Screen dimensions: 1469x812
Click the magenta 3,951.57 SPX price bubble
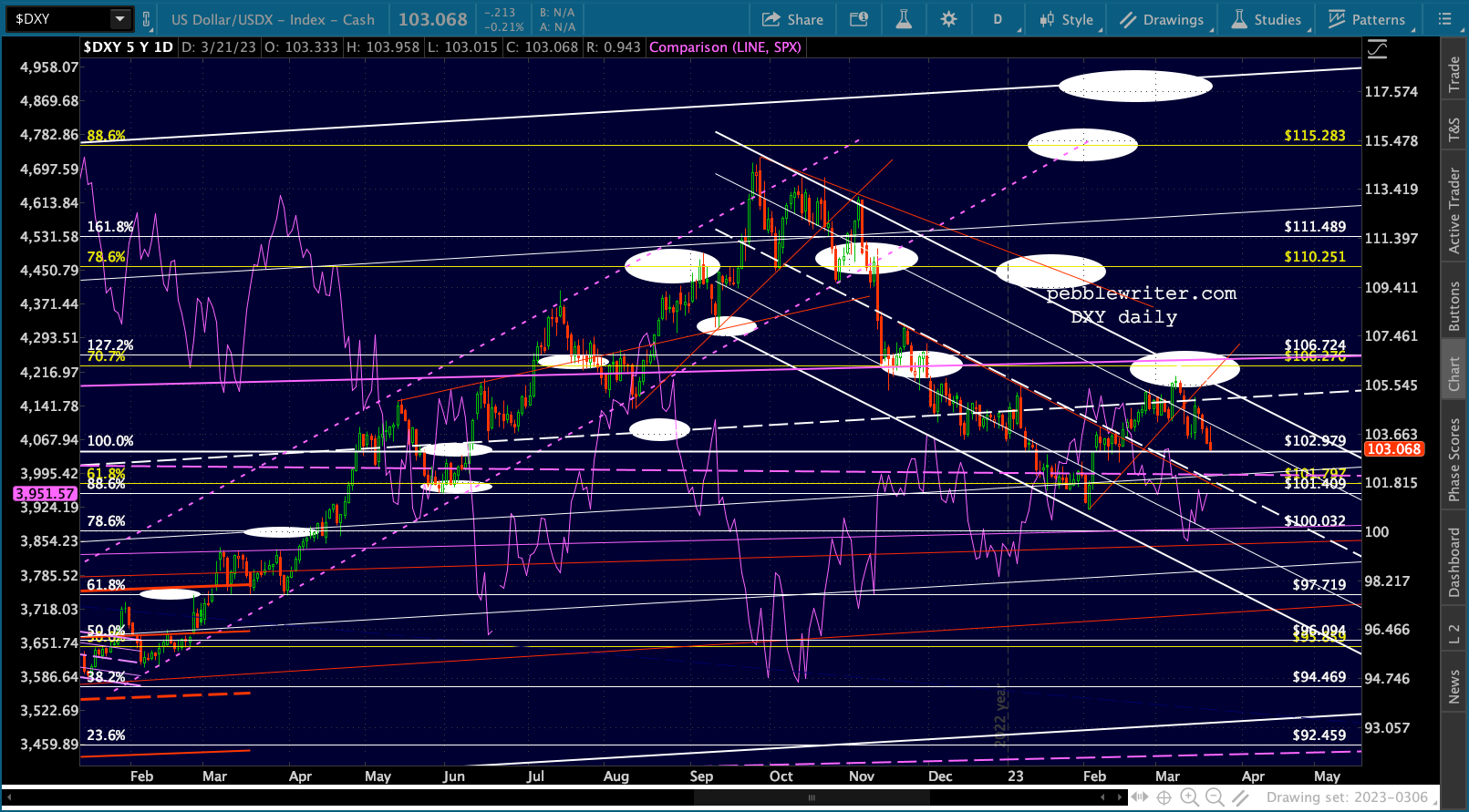(x=45, y=493)
